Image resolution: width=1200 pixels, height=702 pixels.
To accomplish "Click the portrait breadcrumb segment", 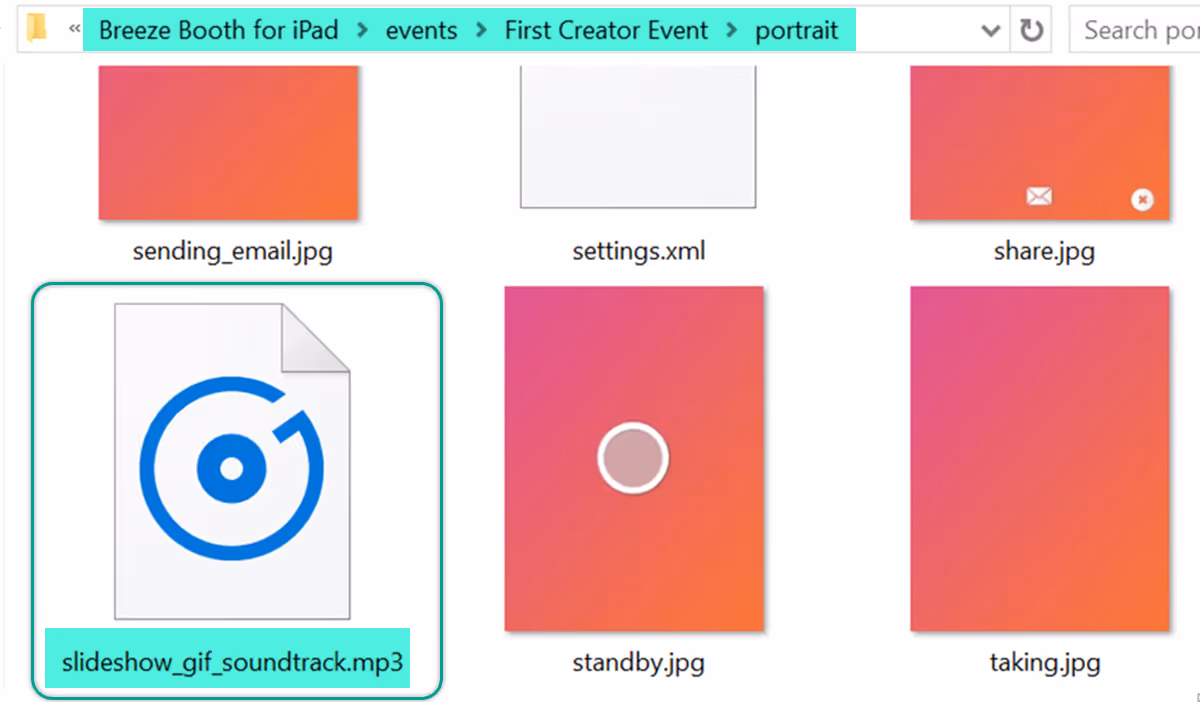I will (797, 30).
